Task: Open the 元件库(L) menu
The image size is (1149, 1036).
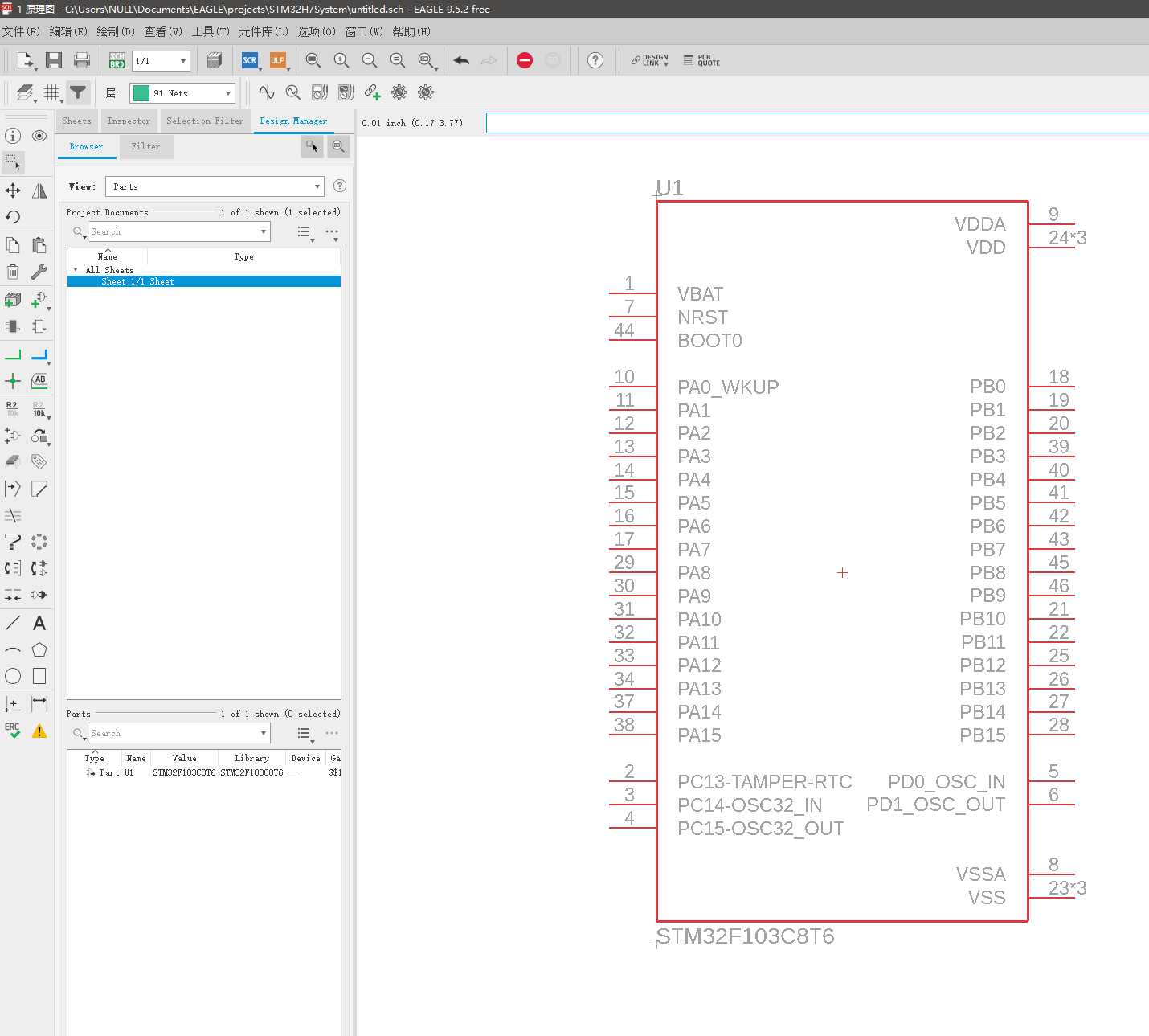Action: [x=264, y=31]
